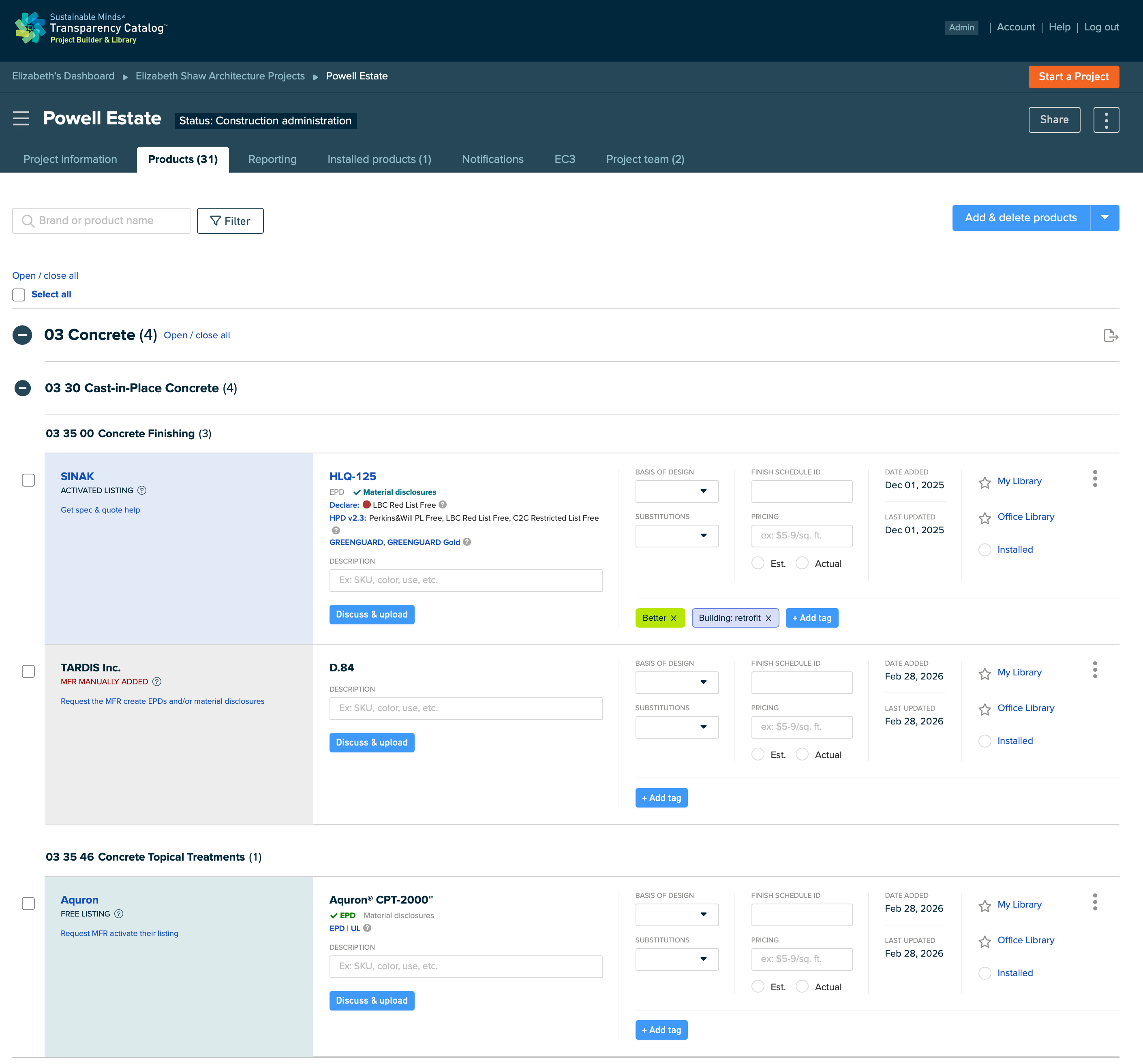Image resolution: width=1143 pixels, height=1064 pixels.
Task: Check the Aquron product checkbox
Action: (x=28, y=904)
